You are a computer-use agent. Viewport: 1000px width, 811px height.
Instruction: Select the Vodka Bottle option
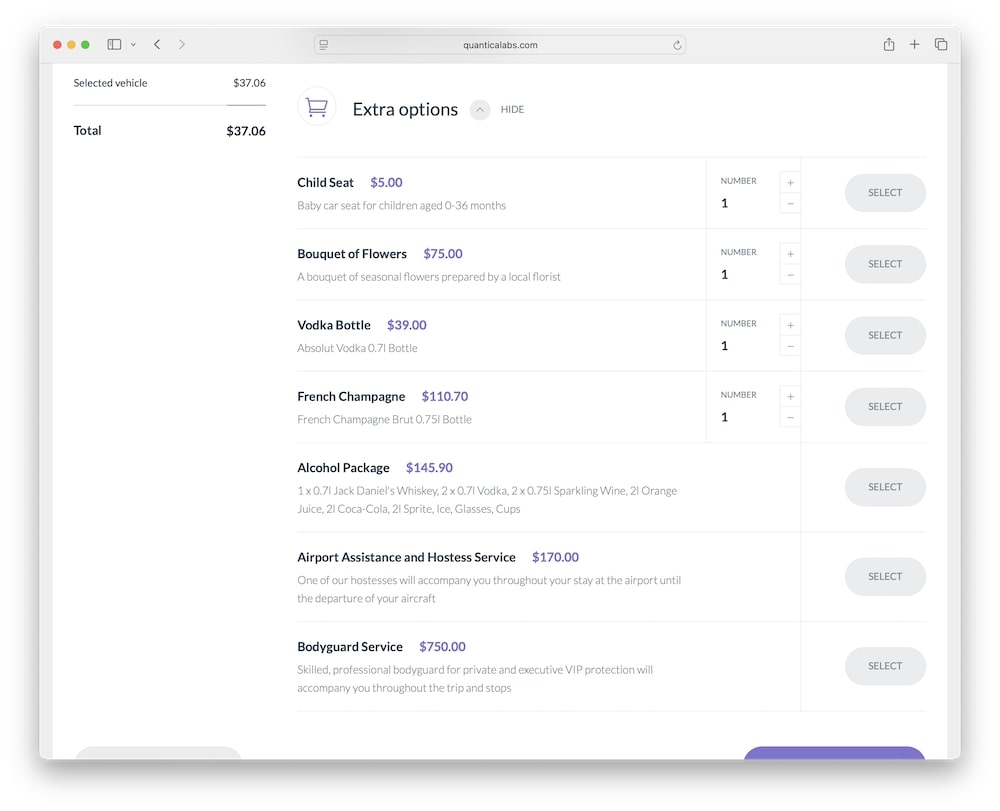pyautogui.click(x=885, y=335)
